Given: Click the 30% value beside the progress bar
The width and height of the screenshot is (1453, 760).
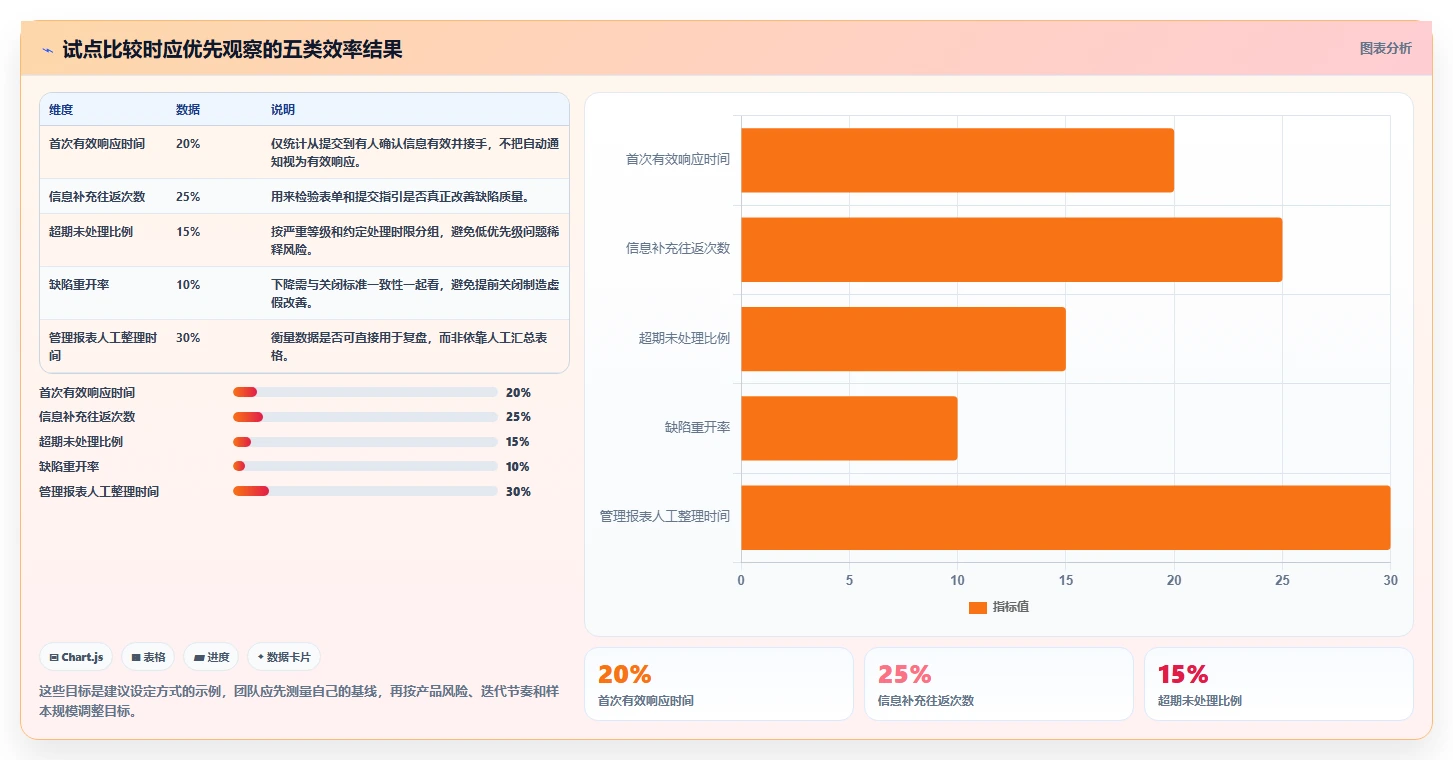Looking at the screenshot, I should pos(518,492).
